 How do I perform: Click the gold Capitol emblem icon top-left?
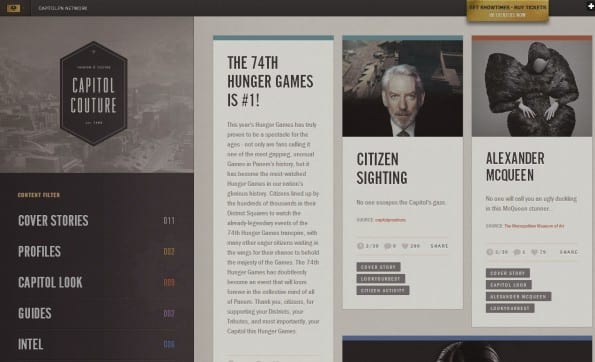13,8
